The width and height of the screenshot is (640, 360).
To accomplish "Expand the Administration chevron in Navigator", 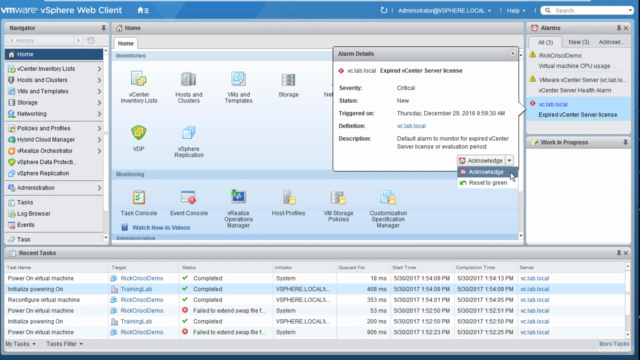I will click(99, 188).
